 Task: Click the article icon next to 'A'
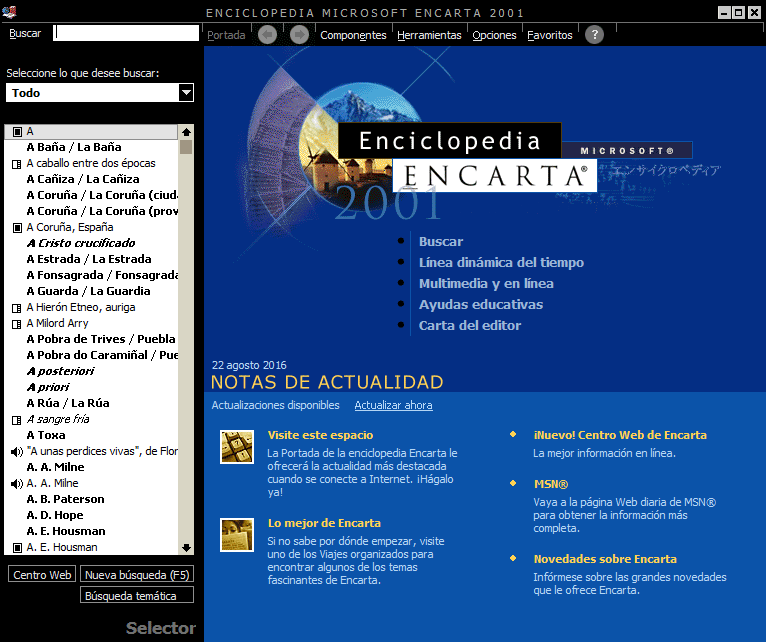[17, 132]
